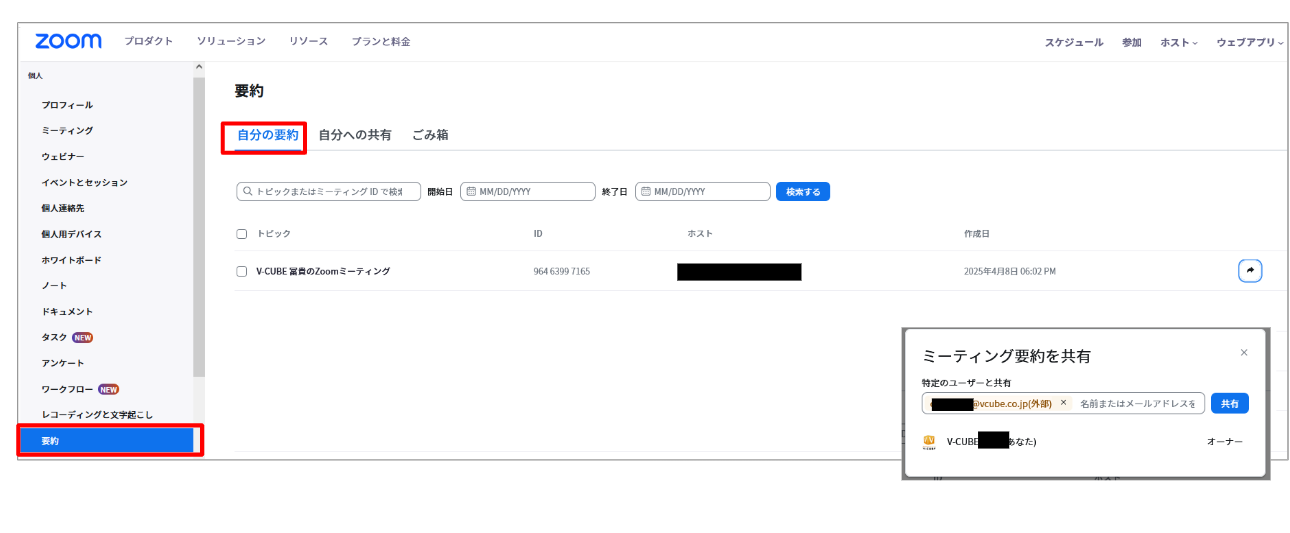The image size is (1290, 533).
Task: Click the 参加 link
Action: tap(1131, 42)
